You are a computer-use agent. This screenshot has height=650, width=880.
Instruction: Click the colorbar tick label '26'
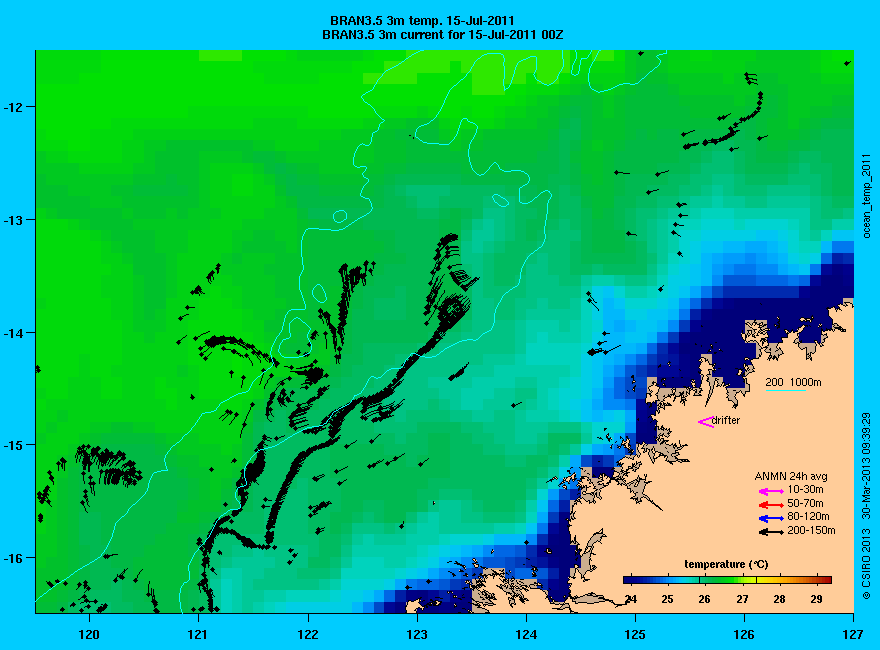[704, 599]
